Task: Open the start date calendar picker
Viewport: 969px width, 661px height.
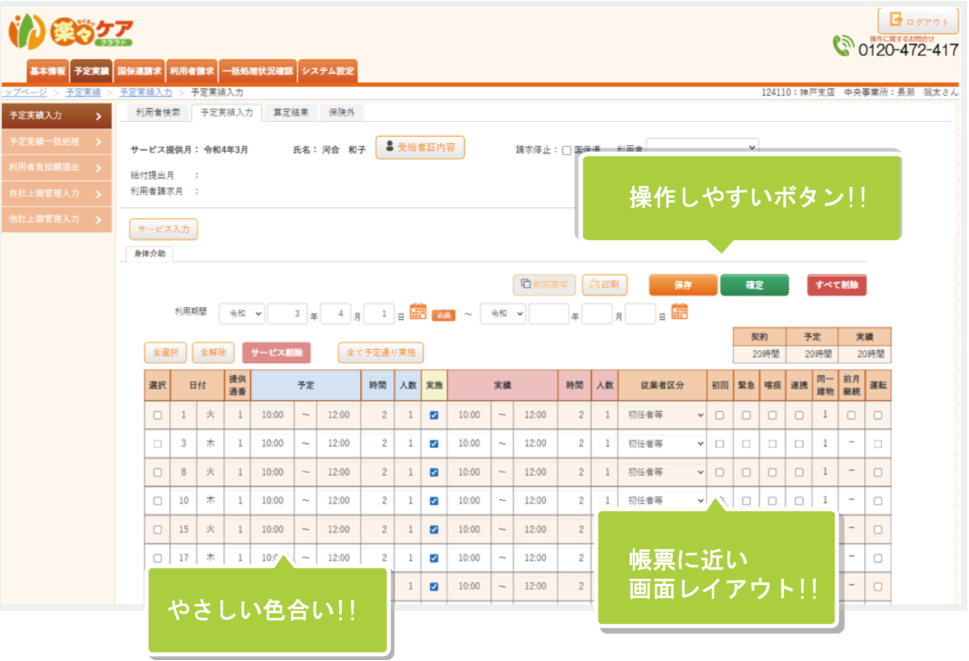Action: [418, 313]
